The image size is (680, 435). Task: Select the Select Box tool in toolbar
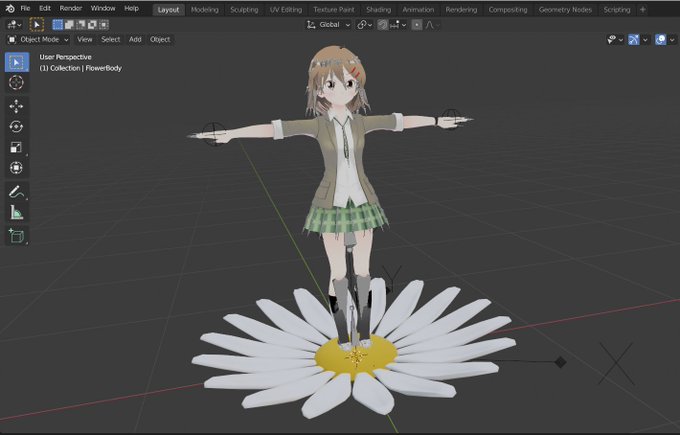click(x=17, y=62)
